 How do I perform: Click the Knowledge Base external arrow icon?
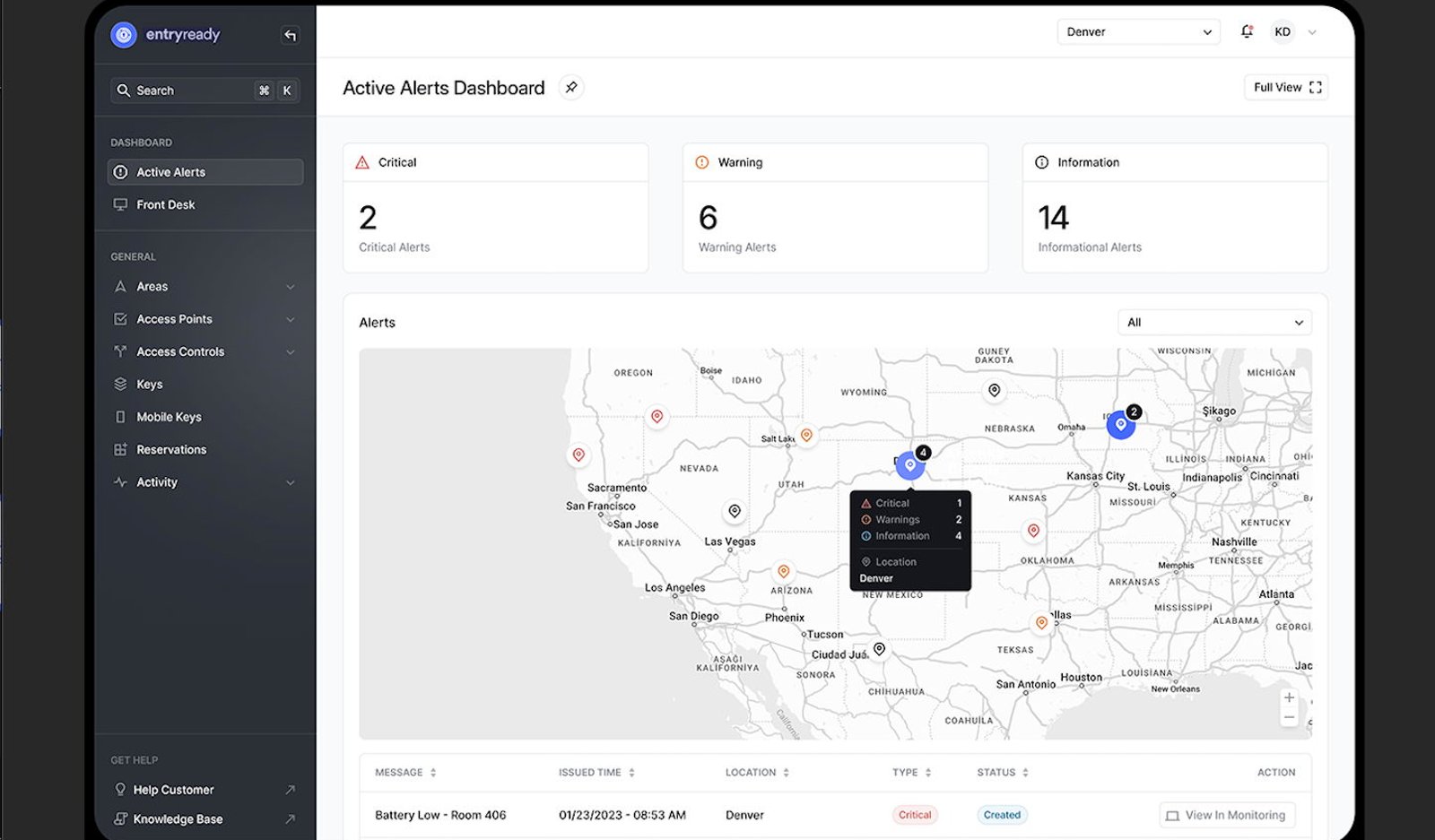[290, 819]
